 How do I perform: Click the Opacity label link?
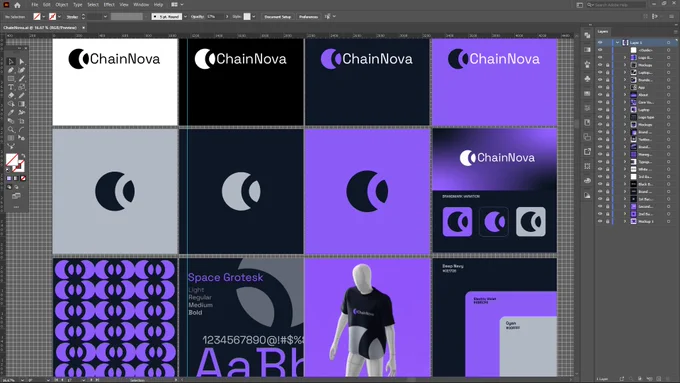tap(197, 16)
